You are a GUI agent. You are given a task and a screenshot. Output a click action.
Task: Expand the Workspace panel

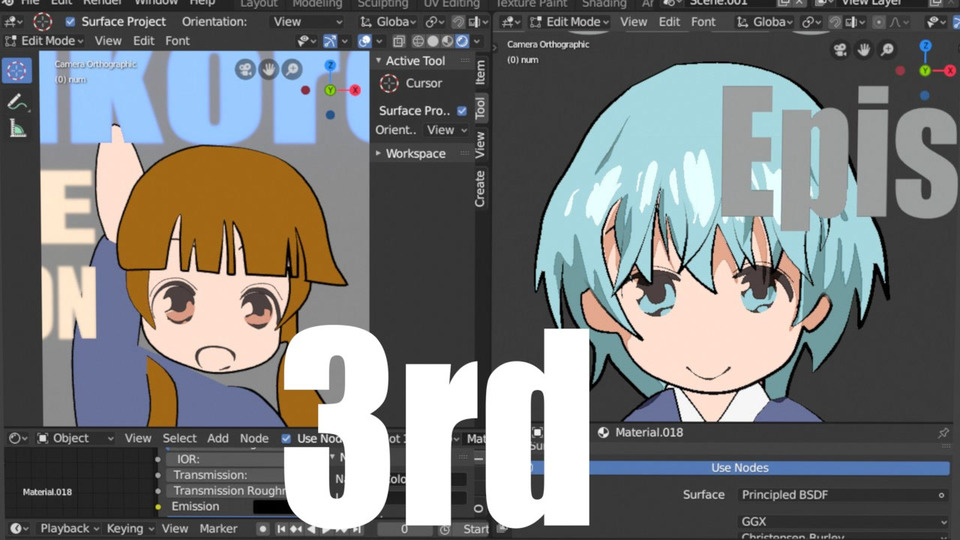[x=378, y=153]
